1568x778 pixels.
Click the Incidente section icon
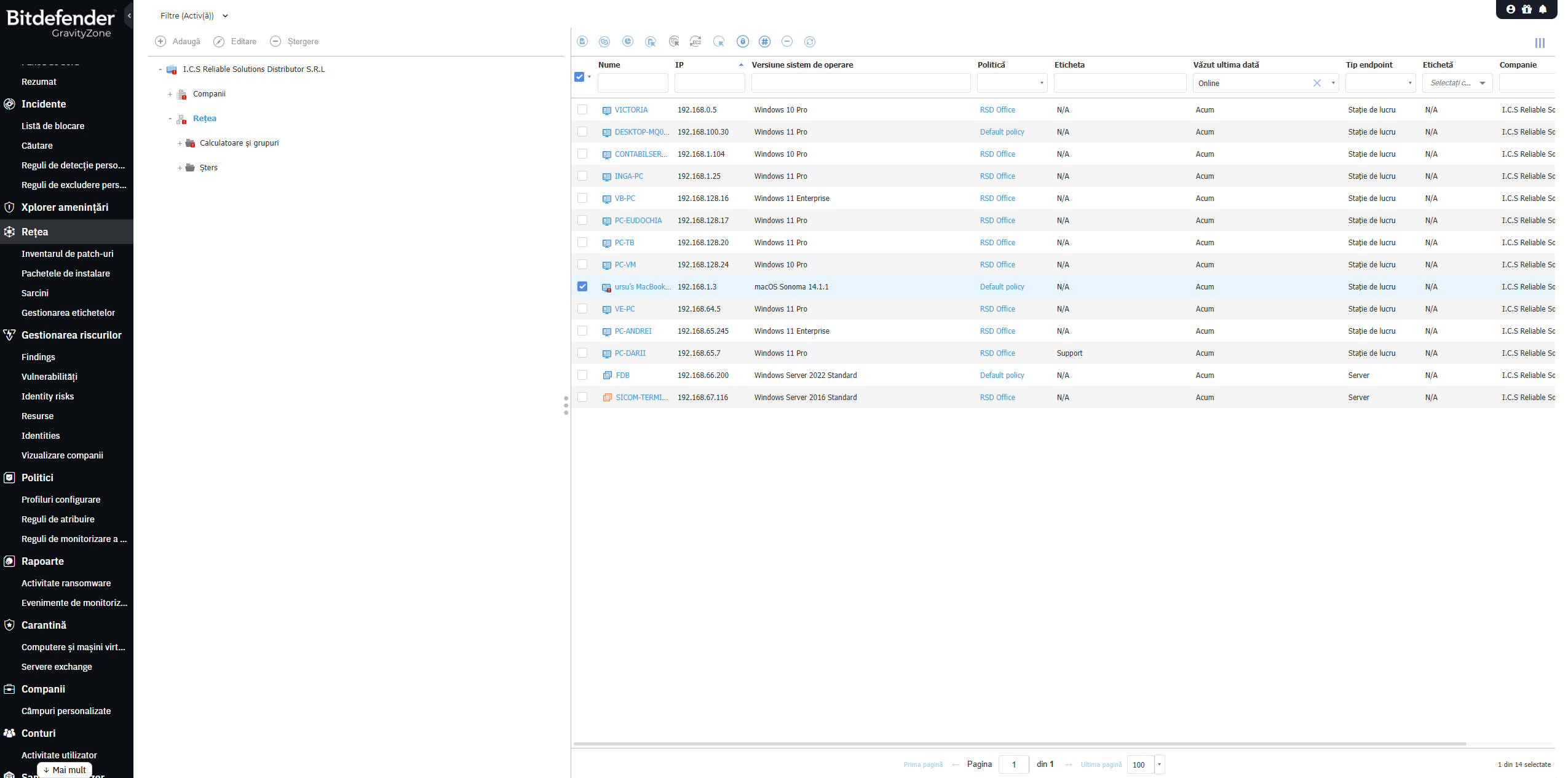(9, 104)
